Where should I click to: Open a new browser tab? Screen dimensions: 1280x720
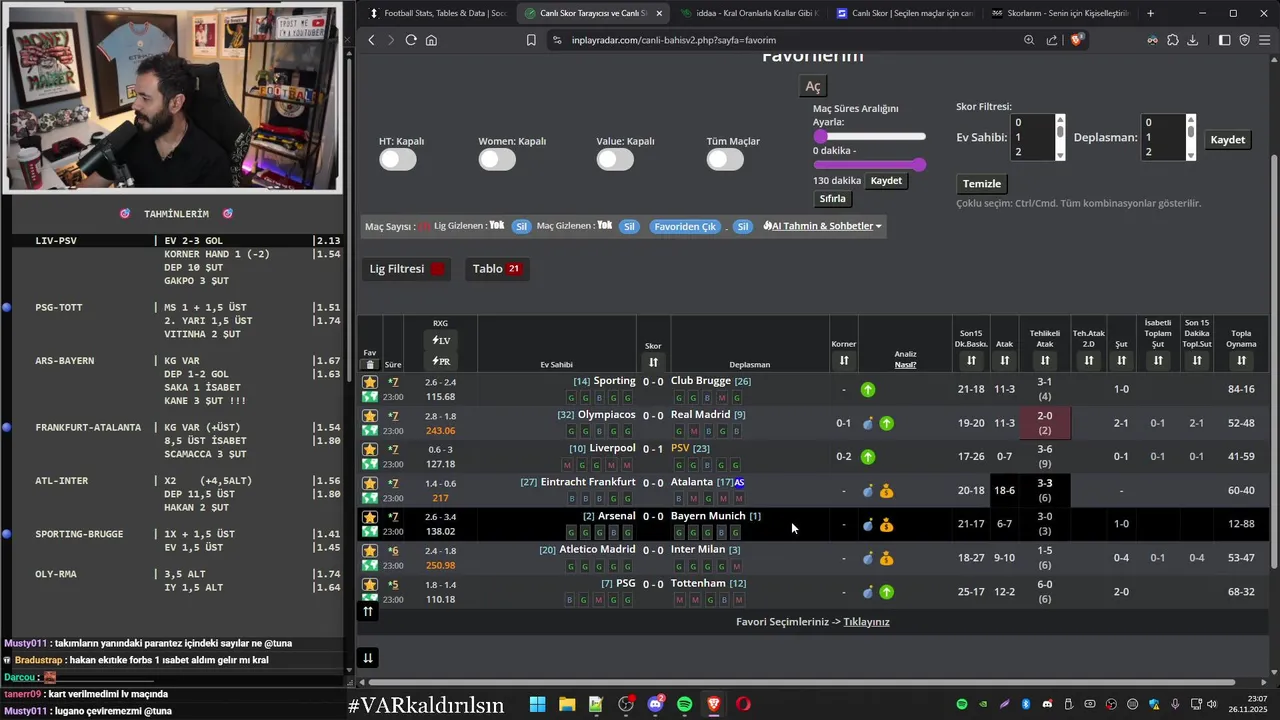(x=1150, y=13)
